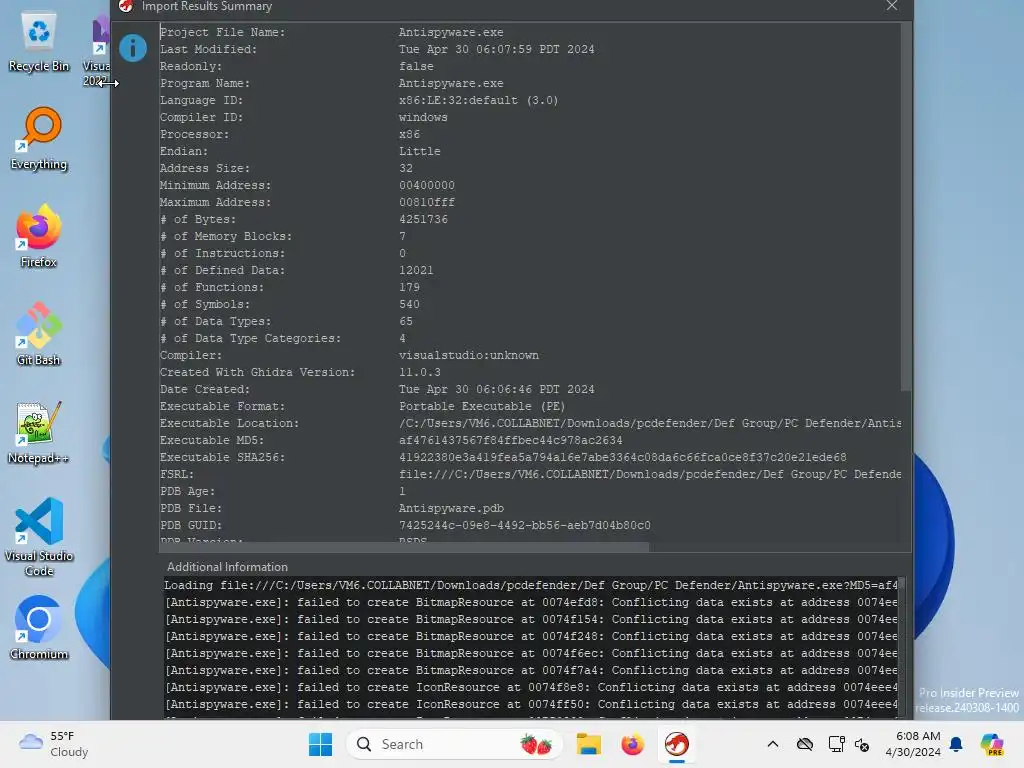The image size is (1024, 768).
Task: Open Firefox from the taskbar
Action: (x=632, y=744)
